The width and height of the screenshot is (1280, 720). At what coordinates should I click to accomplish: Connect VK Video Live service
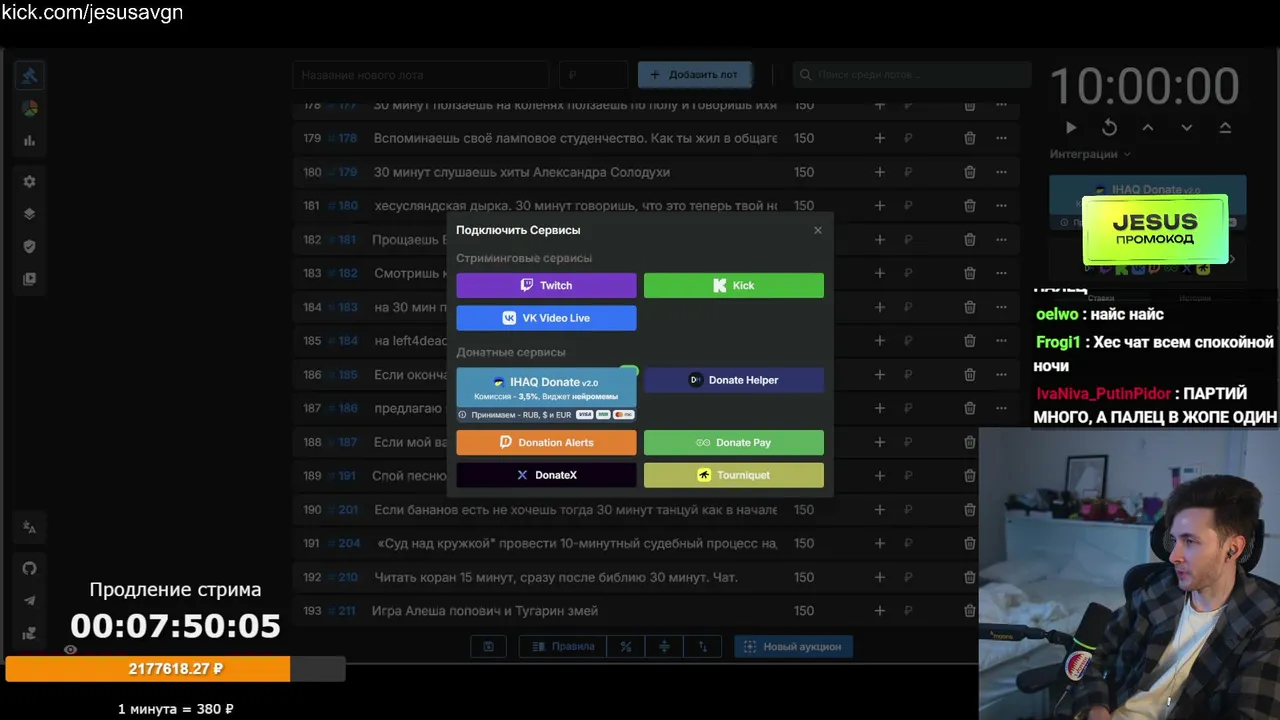546,318
